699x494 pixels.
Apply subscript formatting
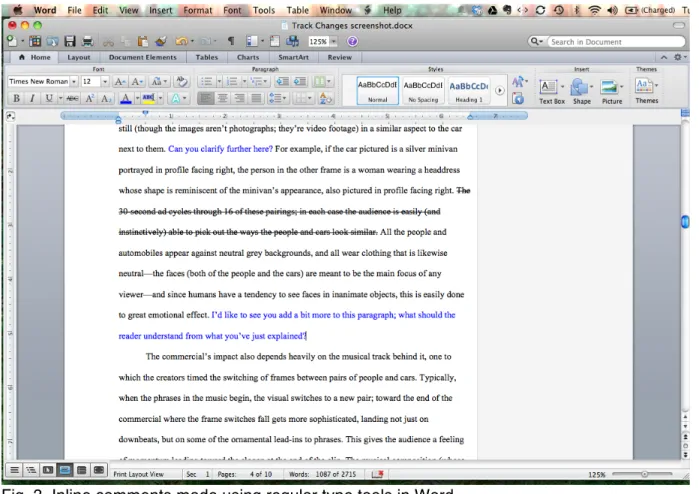click(106, 99)
